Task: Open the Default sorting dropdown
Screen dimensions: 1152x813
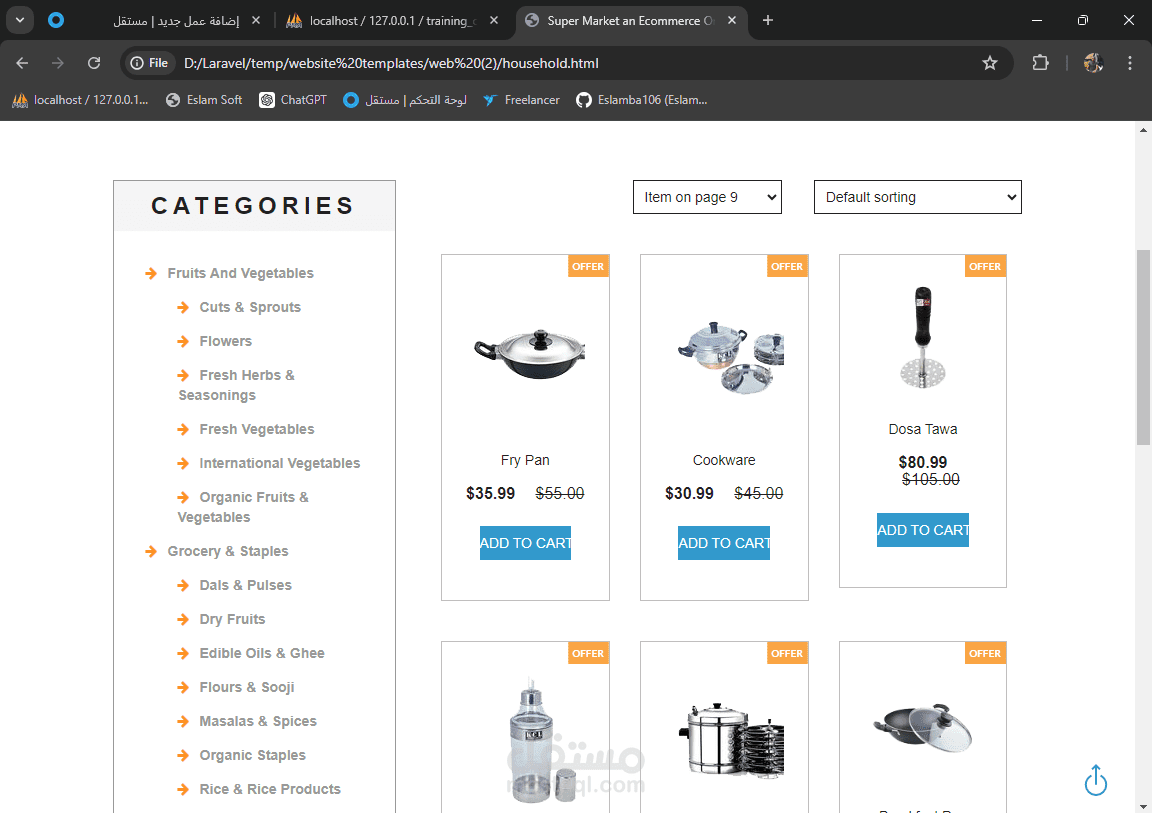Action: click(918, 197)
